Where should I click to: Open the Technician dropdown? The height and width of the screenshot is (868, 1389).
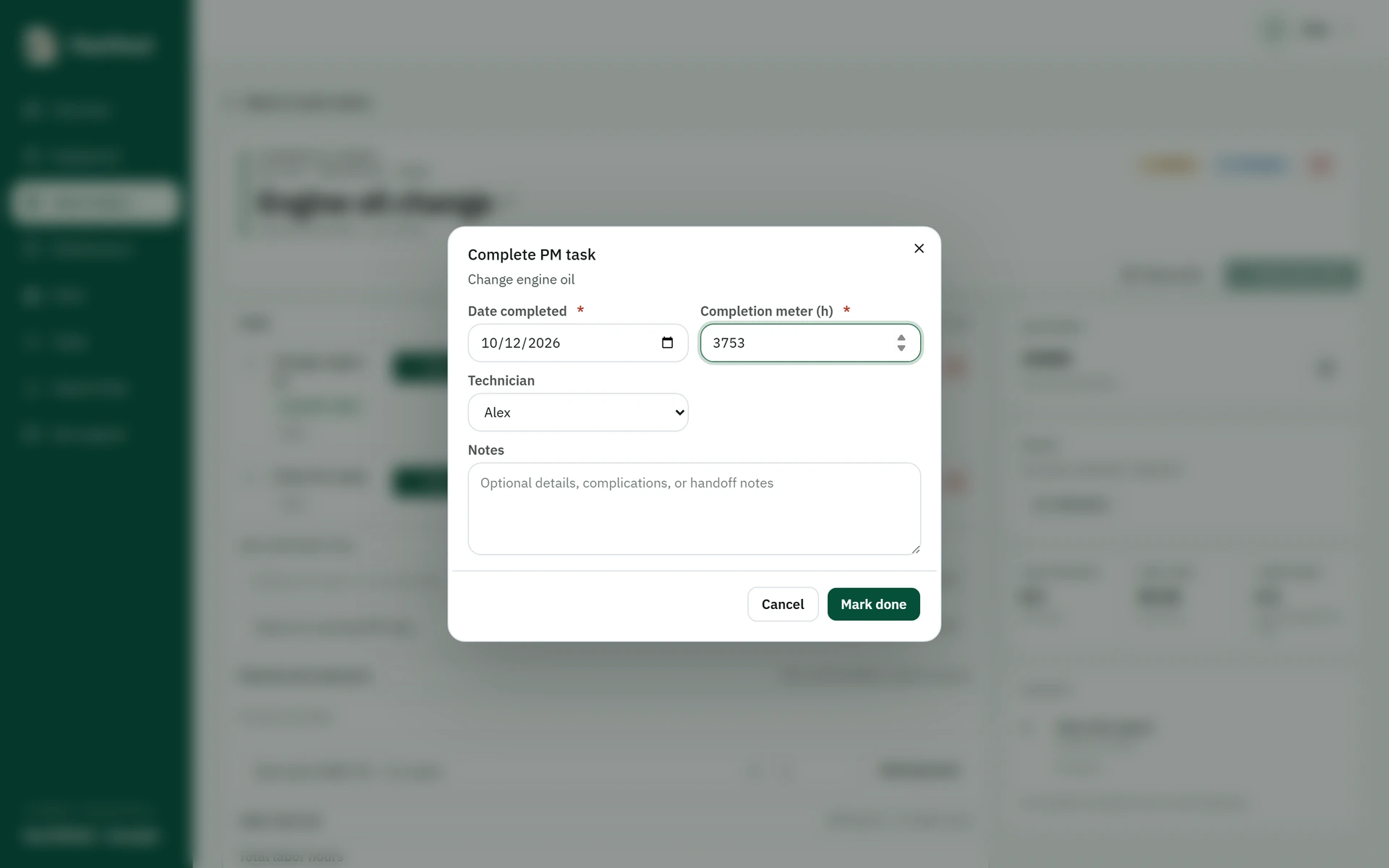point(577,412)
